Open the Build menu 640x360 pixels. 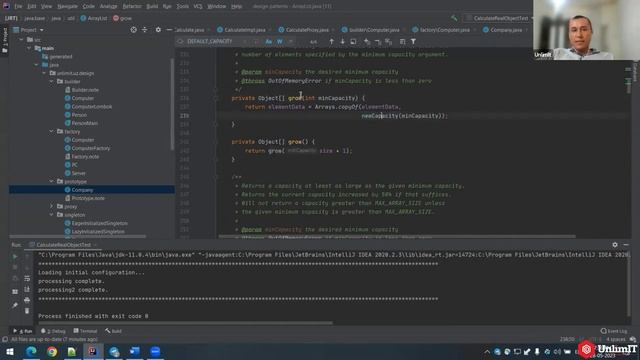[x=152, y=6]
